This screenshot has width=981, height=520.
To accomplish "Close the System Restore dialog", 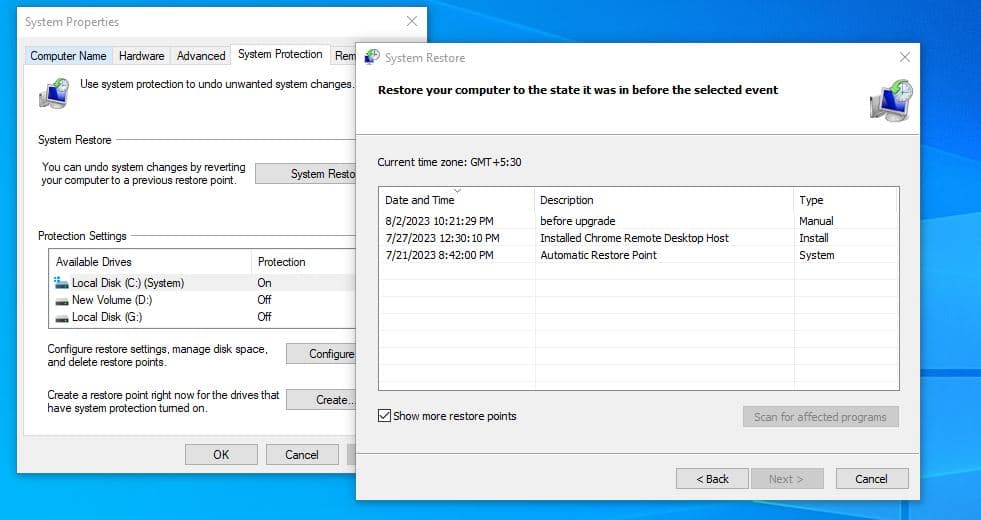I will coord(904,57).
